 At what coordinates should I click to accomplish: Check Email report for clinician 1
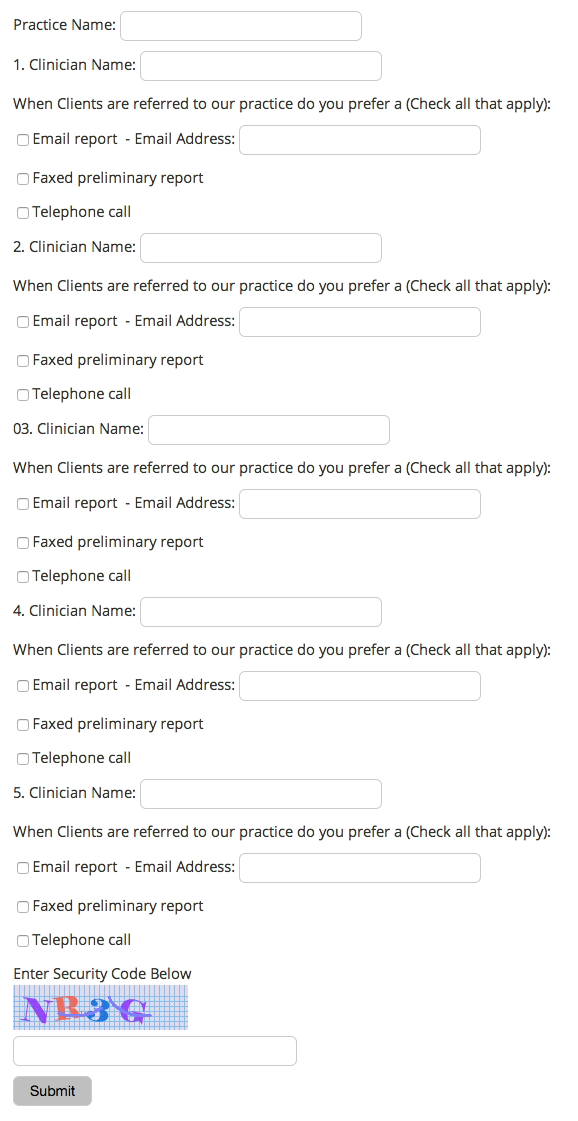pyautogui.click(x=23, y=140)
